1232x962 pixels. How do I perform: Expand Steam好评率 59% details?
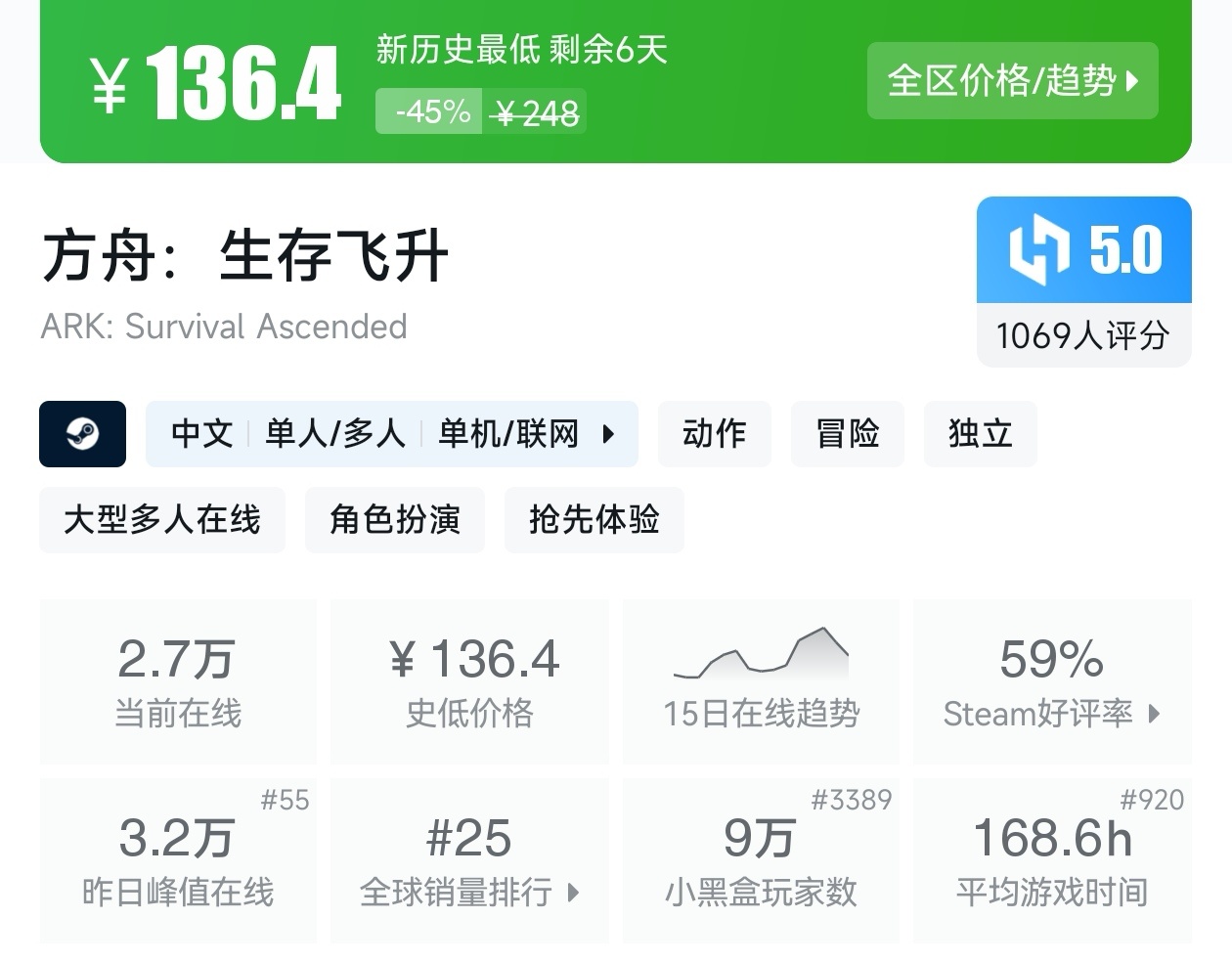coord(1052,681)
